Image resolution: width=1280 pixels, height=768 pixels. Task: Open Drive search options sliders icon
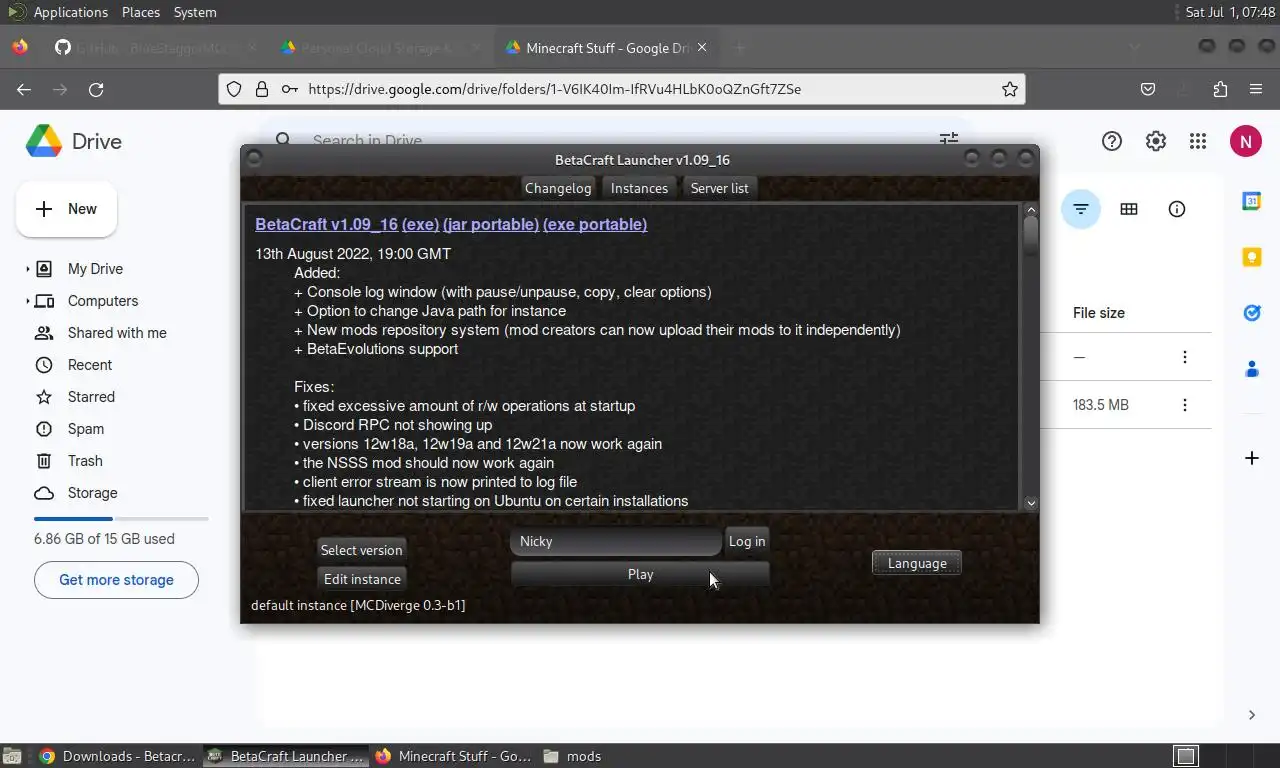coord(948,139)
